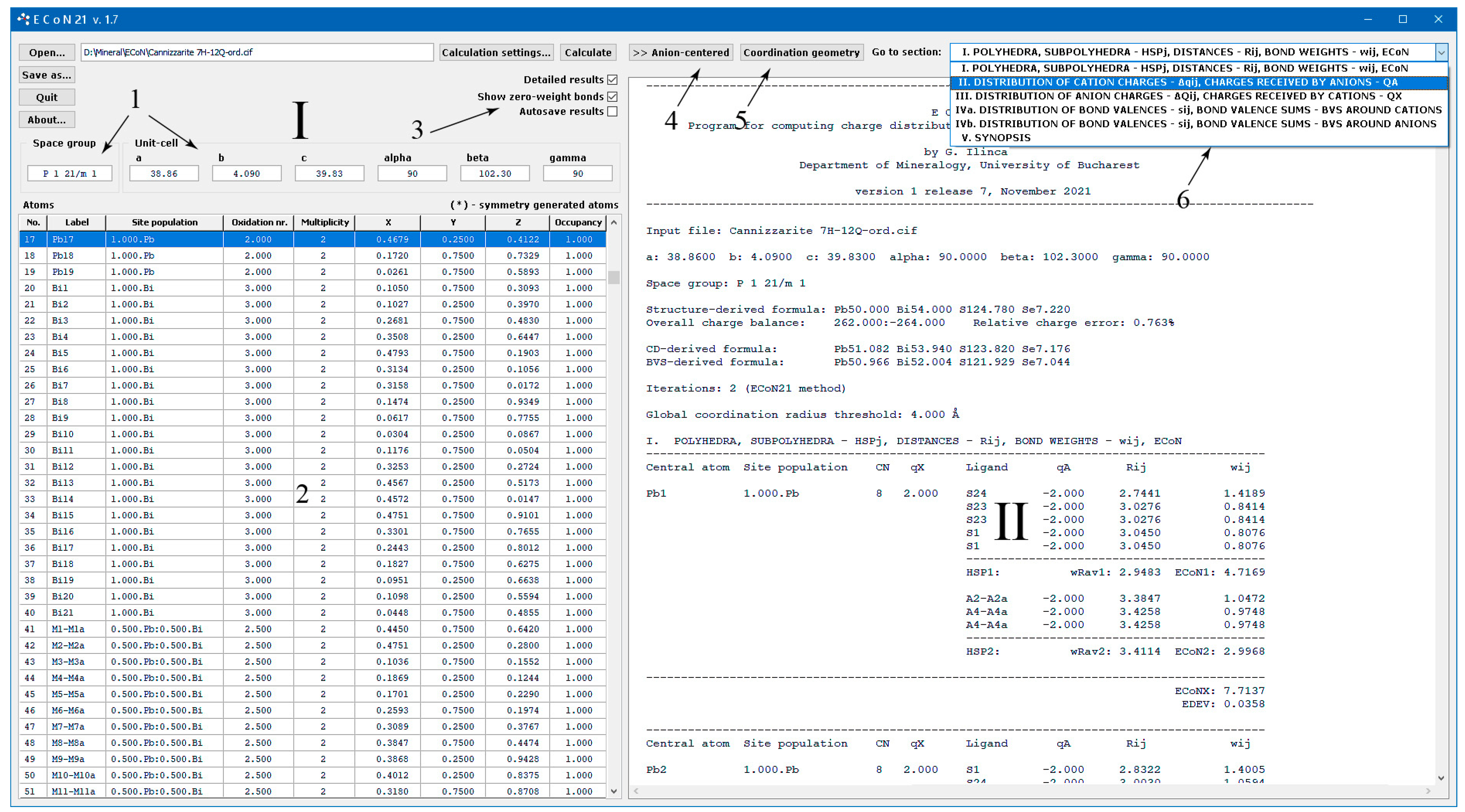The width and height of the screenshot is (1465, 812).
Task: Click the beta unit-cell angle field
Action: tap(495, 173)
